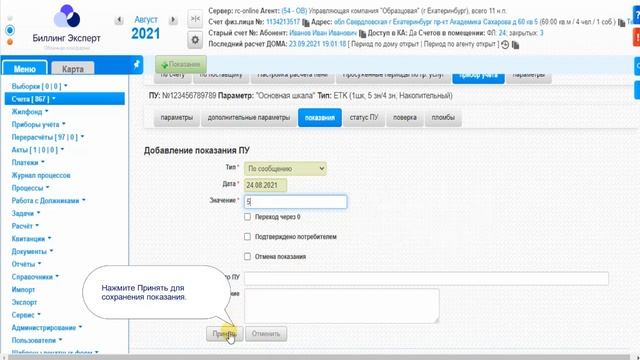This screenshot has width=640, height=360.
Task: Copy address icon after 1 соб
Action: point(621,22)
